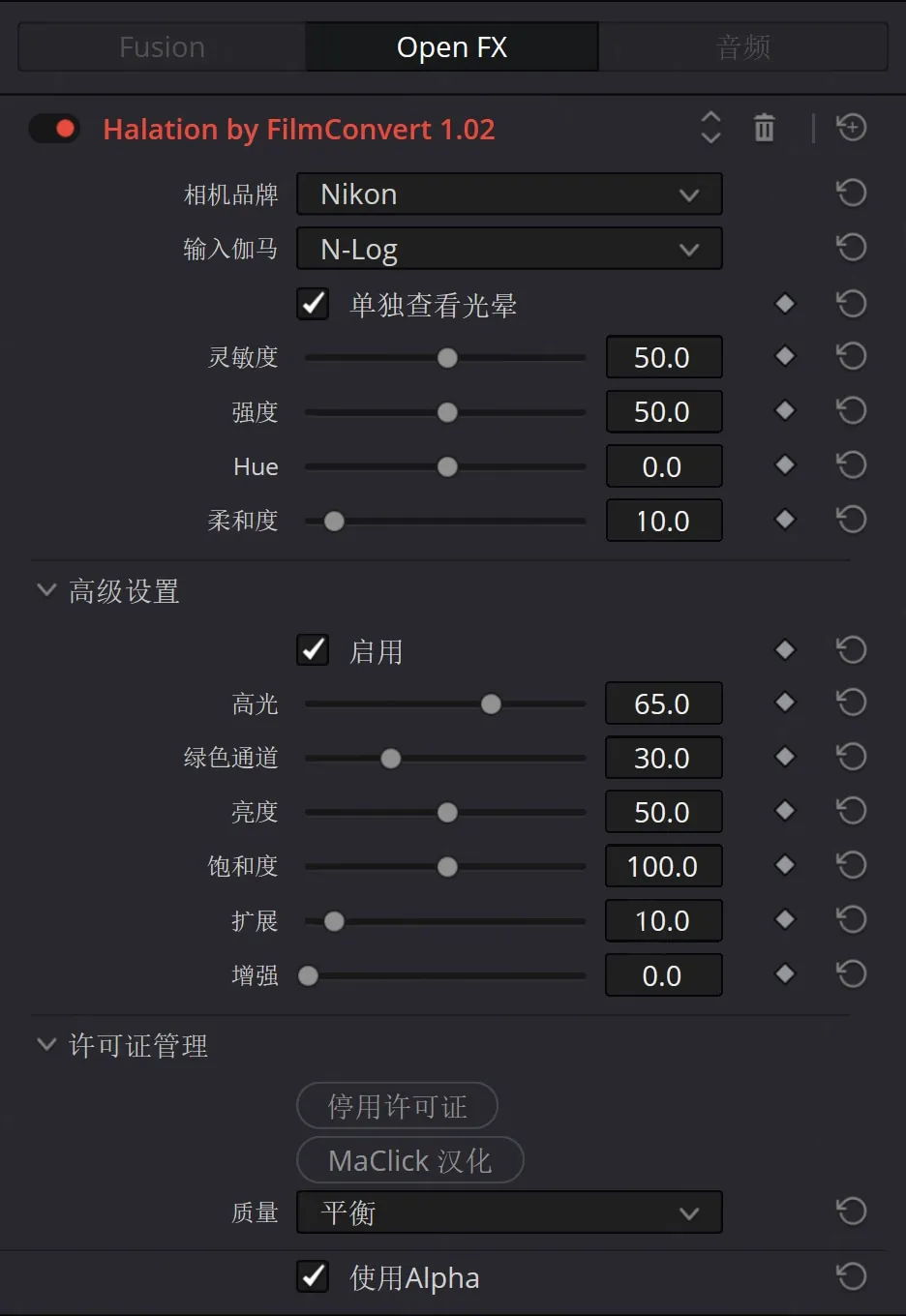Click the 高光 slider handle

pos(491,704)
